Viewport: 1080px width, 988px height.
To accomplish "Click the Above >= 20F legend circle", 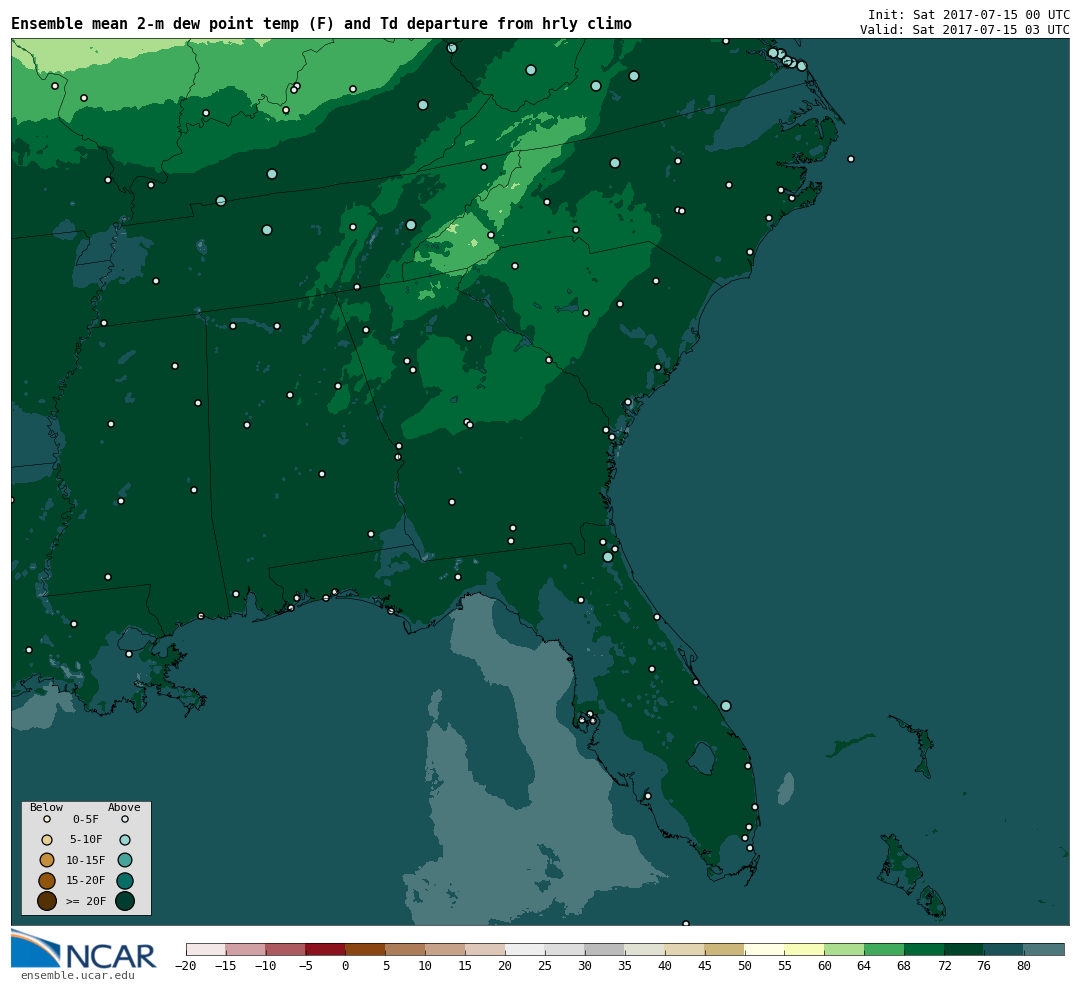I will [125, 901].
